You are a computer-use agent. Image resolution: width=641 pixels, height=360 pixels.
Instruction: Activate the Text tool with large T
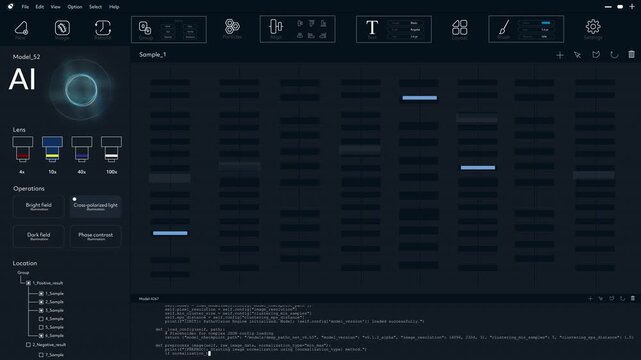click(x=372, y=28)
